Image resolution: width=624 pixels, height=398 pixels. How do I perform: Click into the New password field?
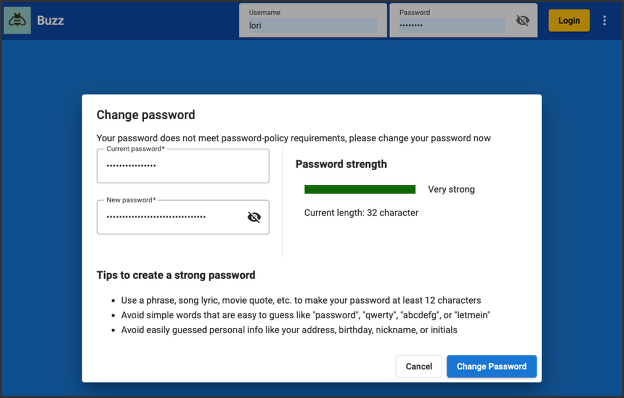tap(183, 217)
